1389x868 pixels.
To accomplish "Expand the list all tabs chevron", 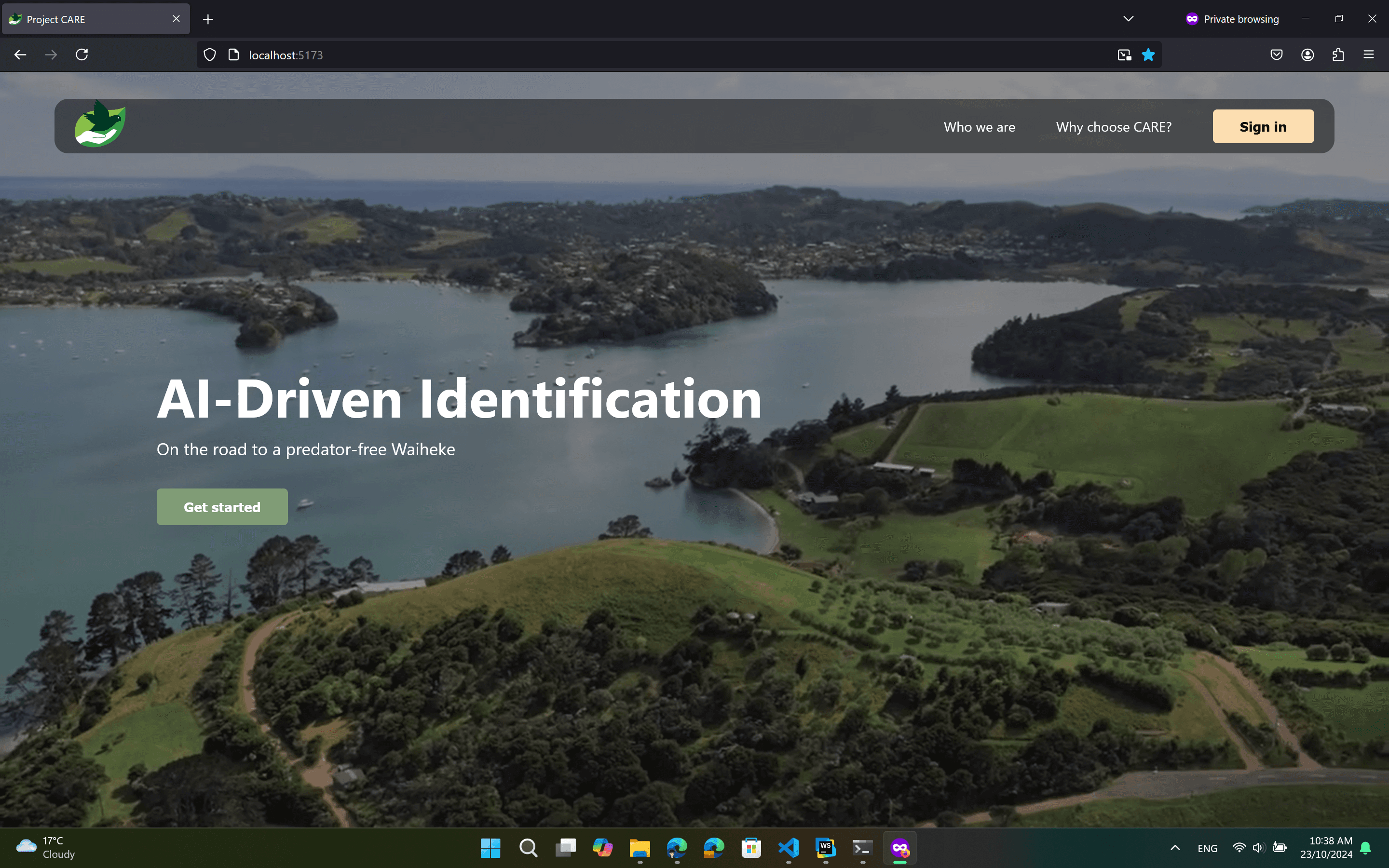I will (x=1128, y=19).
